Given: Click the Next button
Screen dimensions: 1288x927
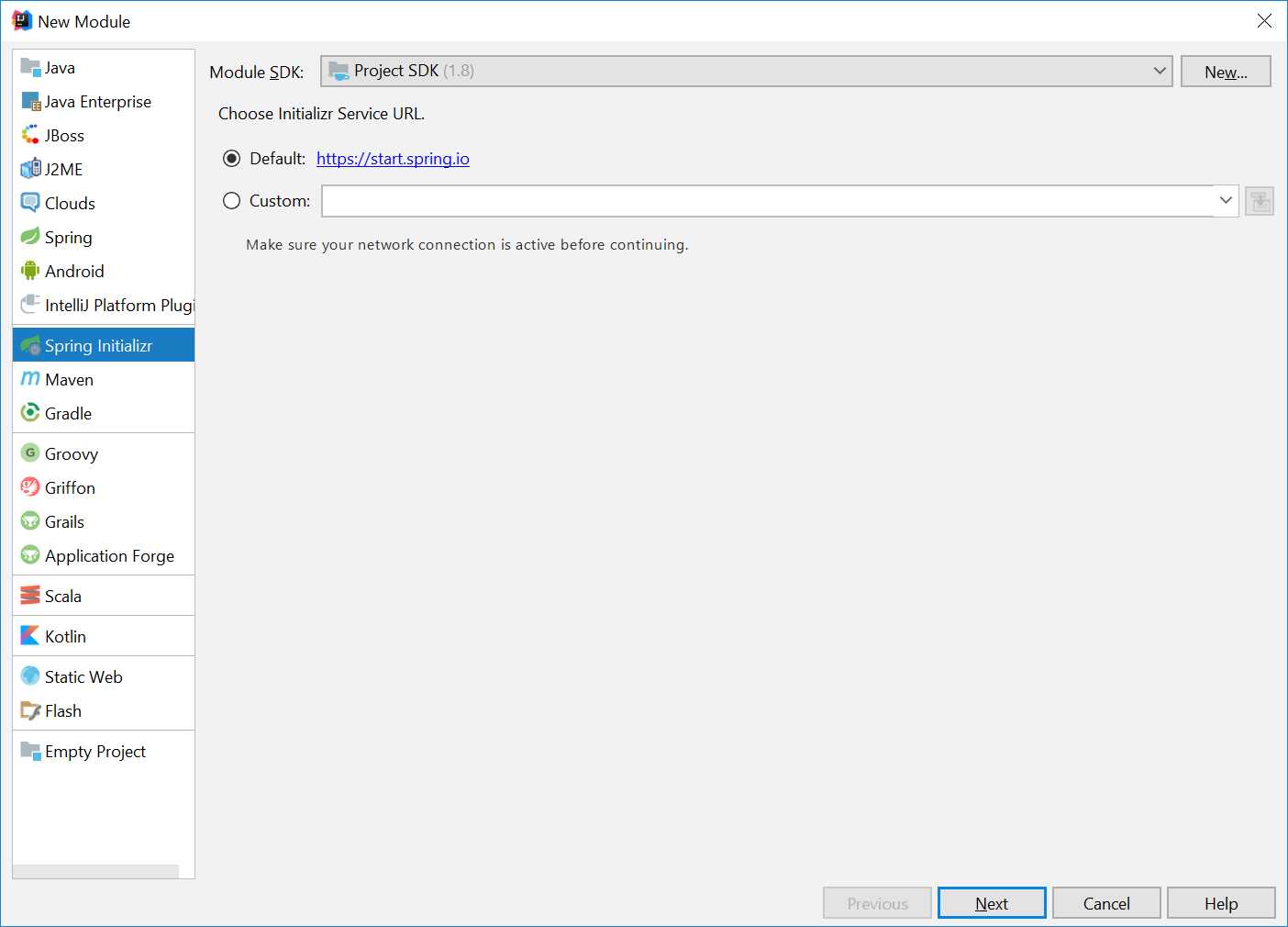Looking at the screenshot, I should pos(992,903).
